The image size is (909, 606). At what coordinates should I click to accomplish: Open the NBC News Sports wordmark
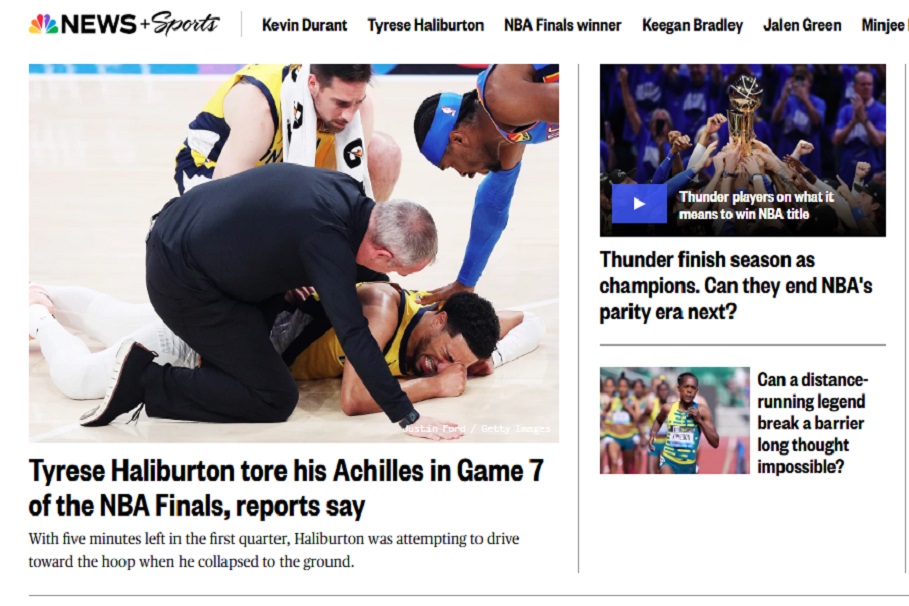[x=124, y=24]
